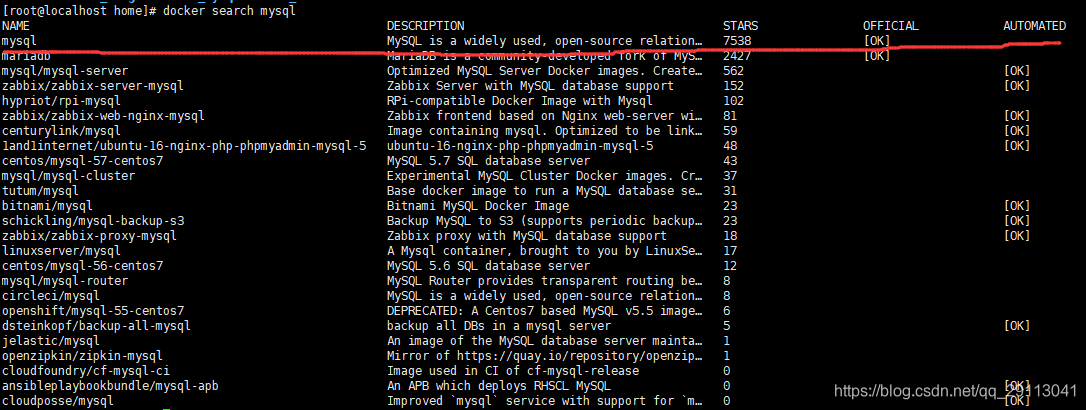Select 'cloudfoundry/cf-mysql-ci' image name
This screenshot has height=410, width=1086.
(x=86, y=371)
